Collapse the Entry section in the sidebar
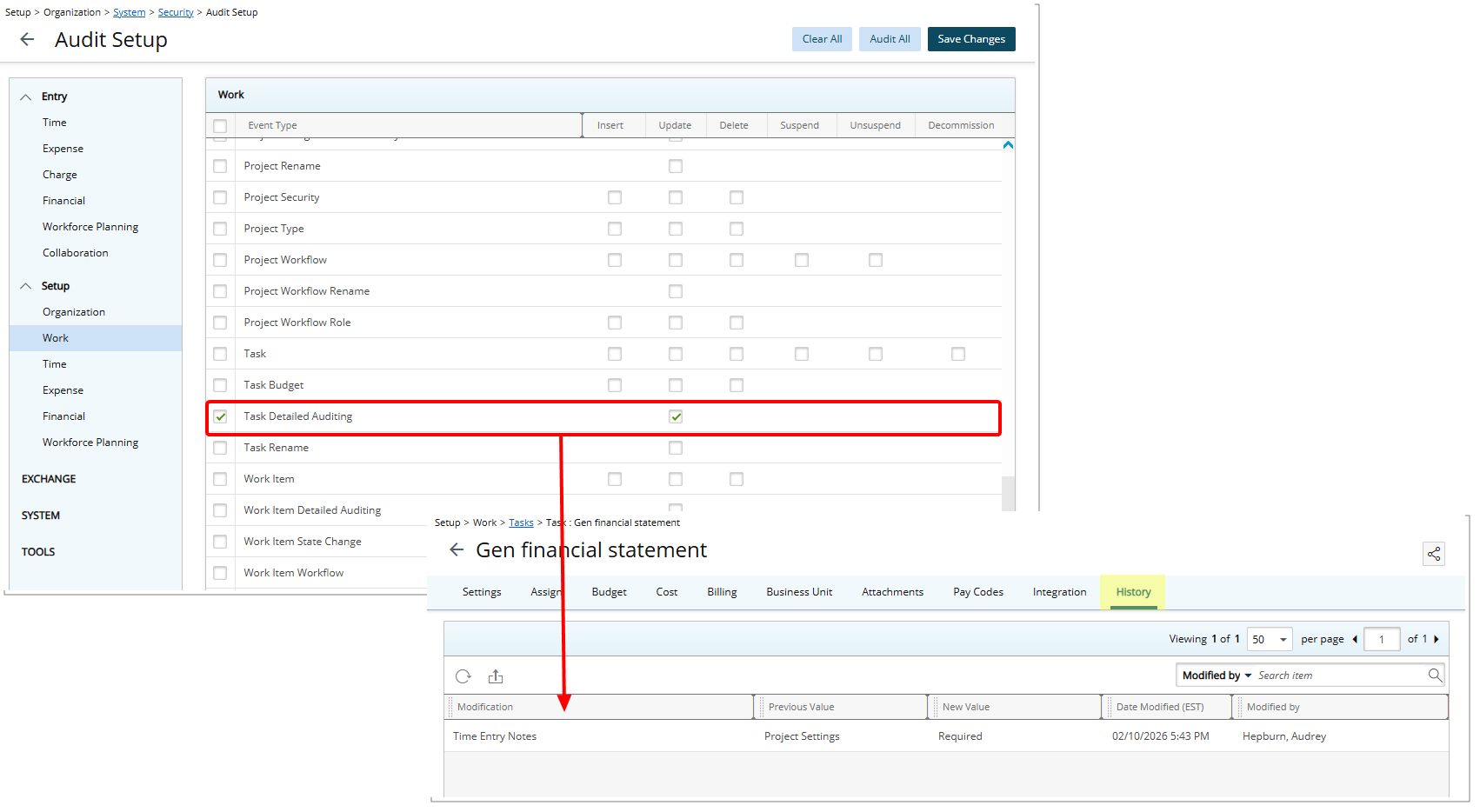The image size is (1480, 812). point(26,96)
